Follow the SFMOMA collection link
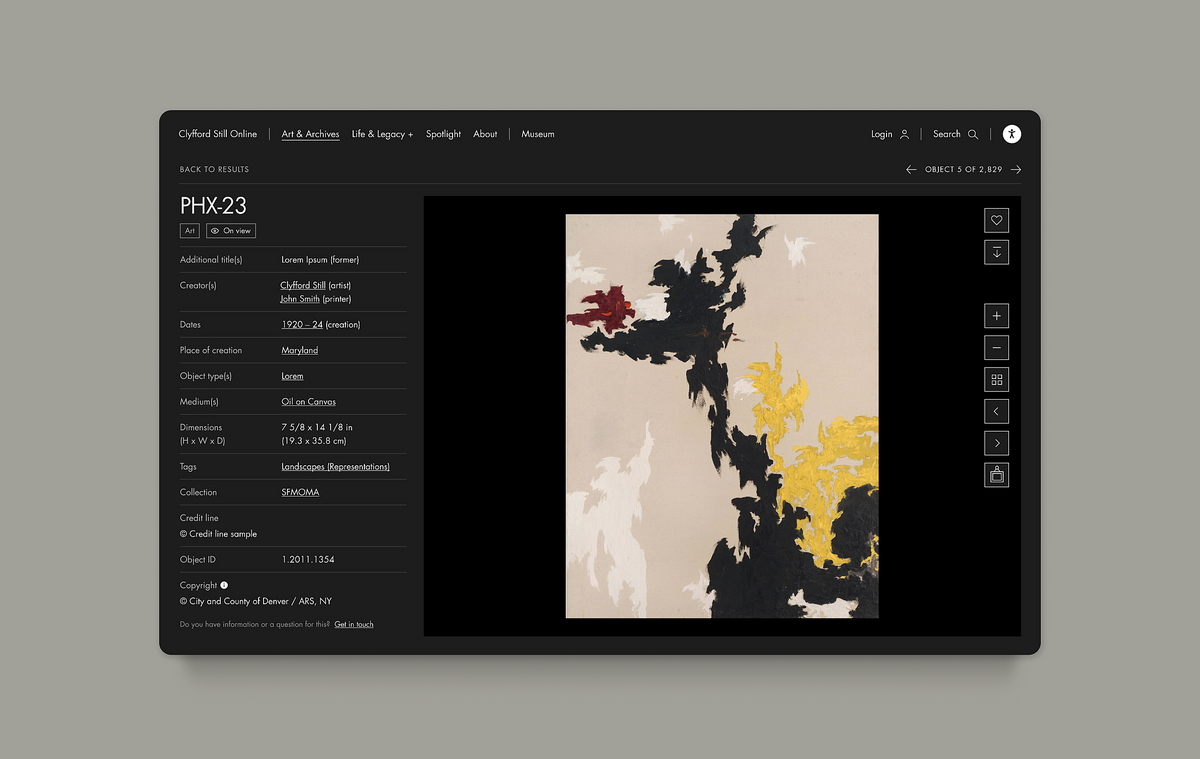Viewport: 1200px width, 759px height. tap(300, 491)
